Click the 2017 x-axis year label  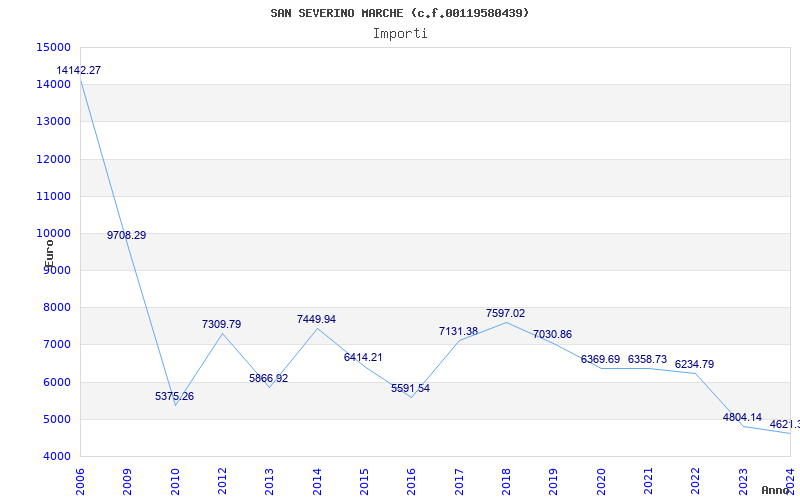(x=459, y=482)
